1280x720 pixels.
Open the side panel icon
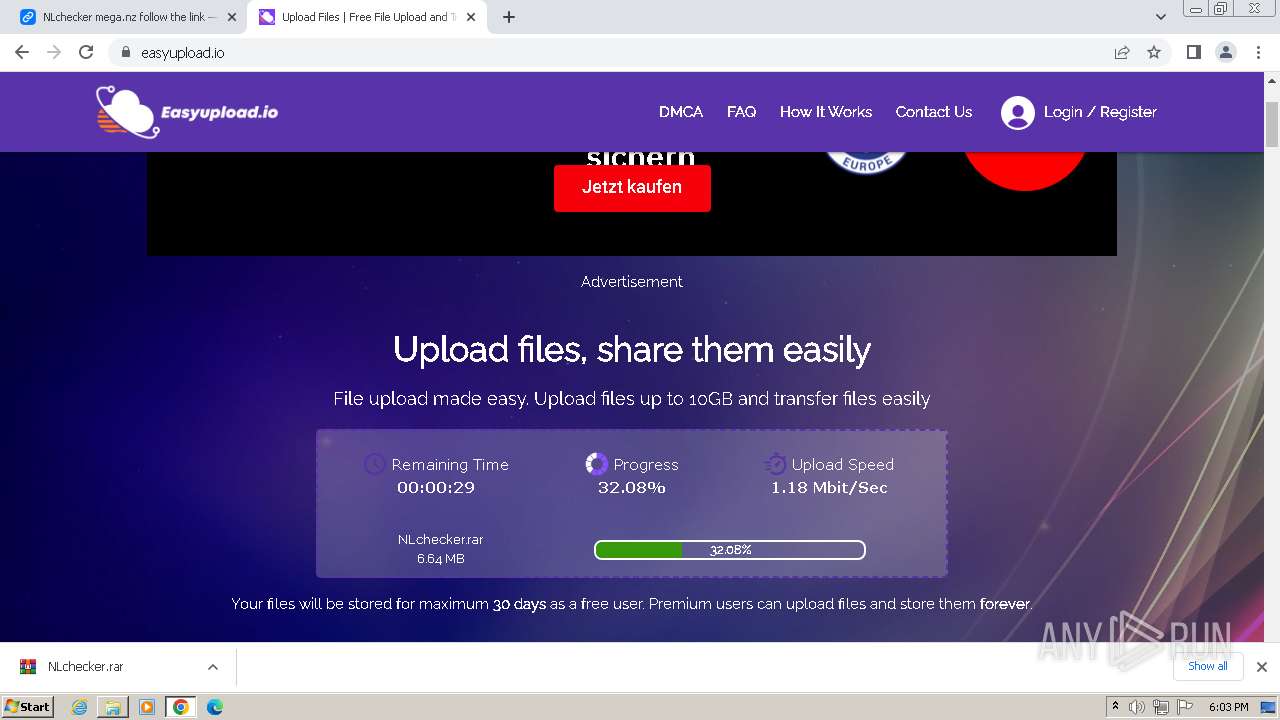coord(1193,52)
